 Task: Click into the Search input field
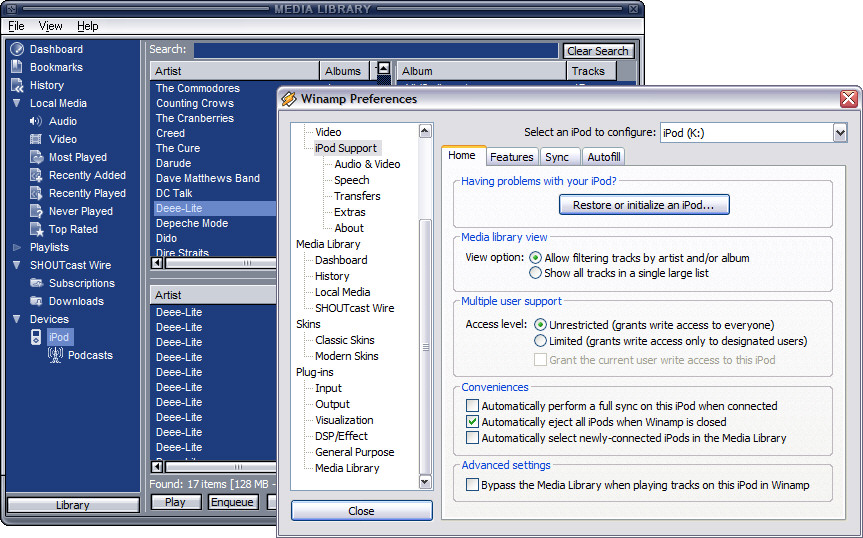coord(376,51)
